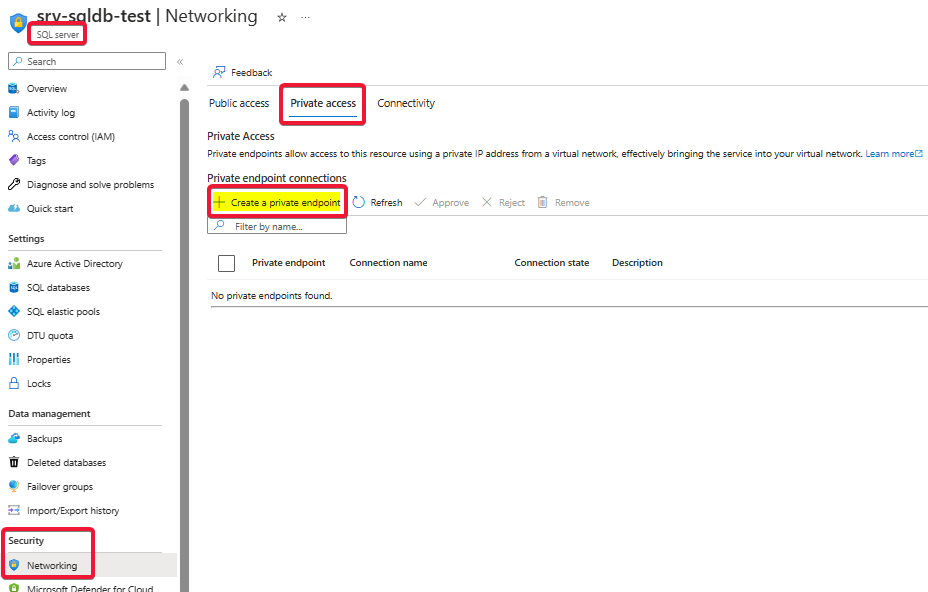Click the sidebar scroll up arrow
928x592 pixels.
[184, 88]
